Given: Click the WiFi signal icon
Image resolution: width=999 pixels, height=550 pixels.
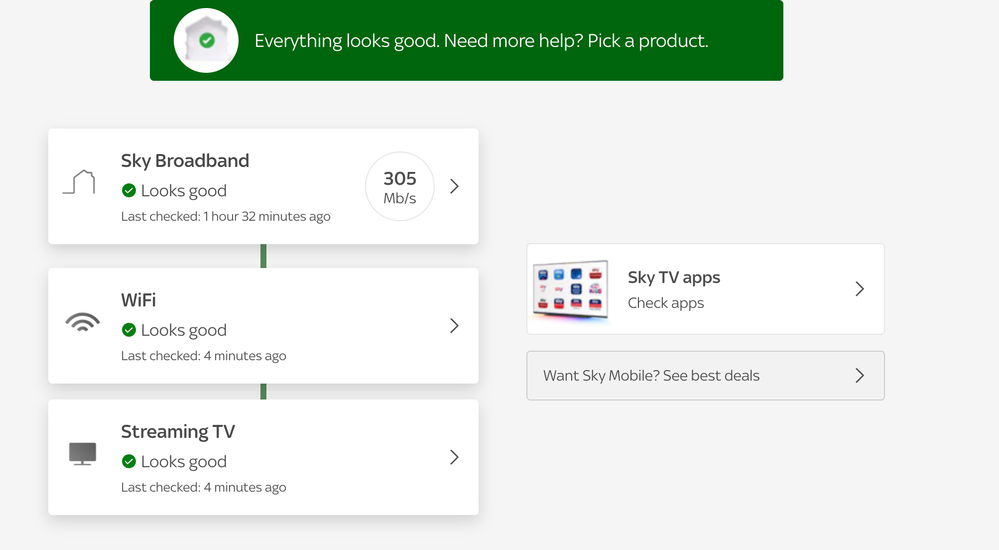Looking at the screenshot, I should pyautogui.click(x=82, y=322).
